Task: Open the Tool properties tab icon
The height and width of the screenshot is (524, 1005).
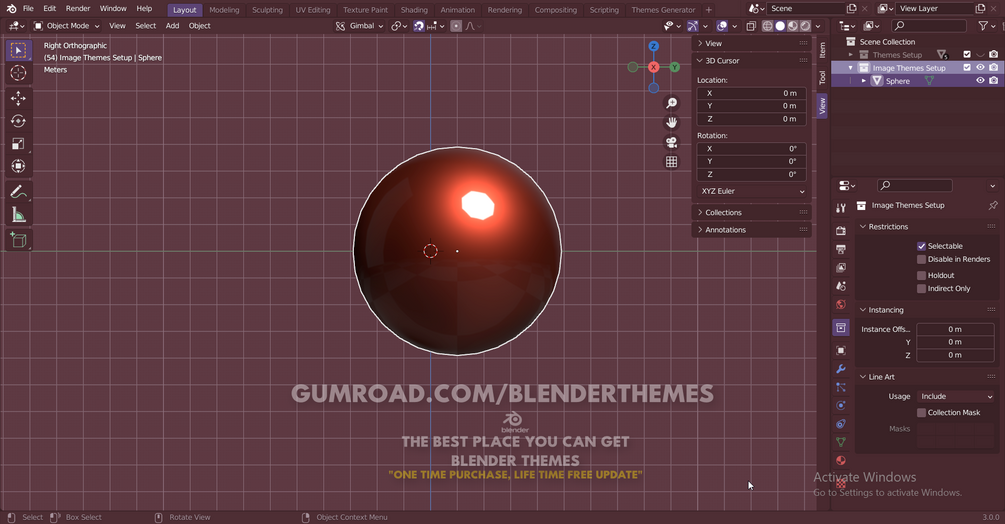Action: 841,208
